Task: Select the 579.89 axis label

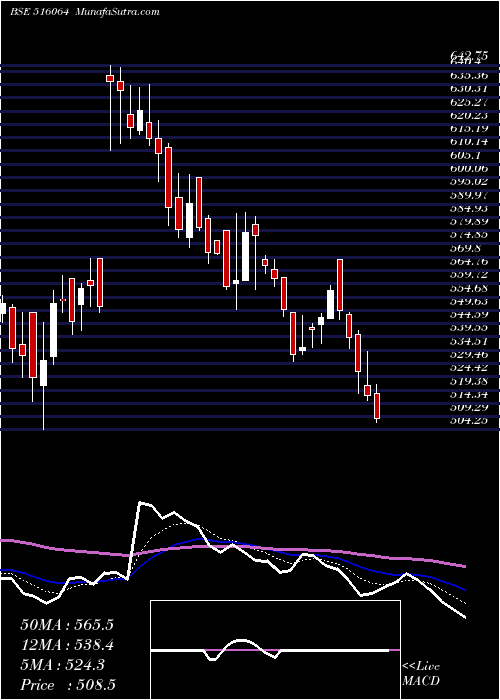Action: click(469, 221)
